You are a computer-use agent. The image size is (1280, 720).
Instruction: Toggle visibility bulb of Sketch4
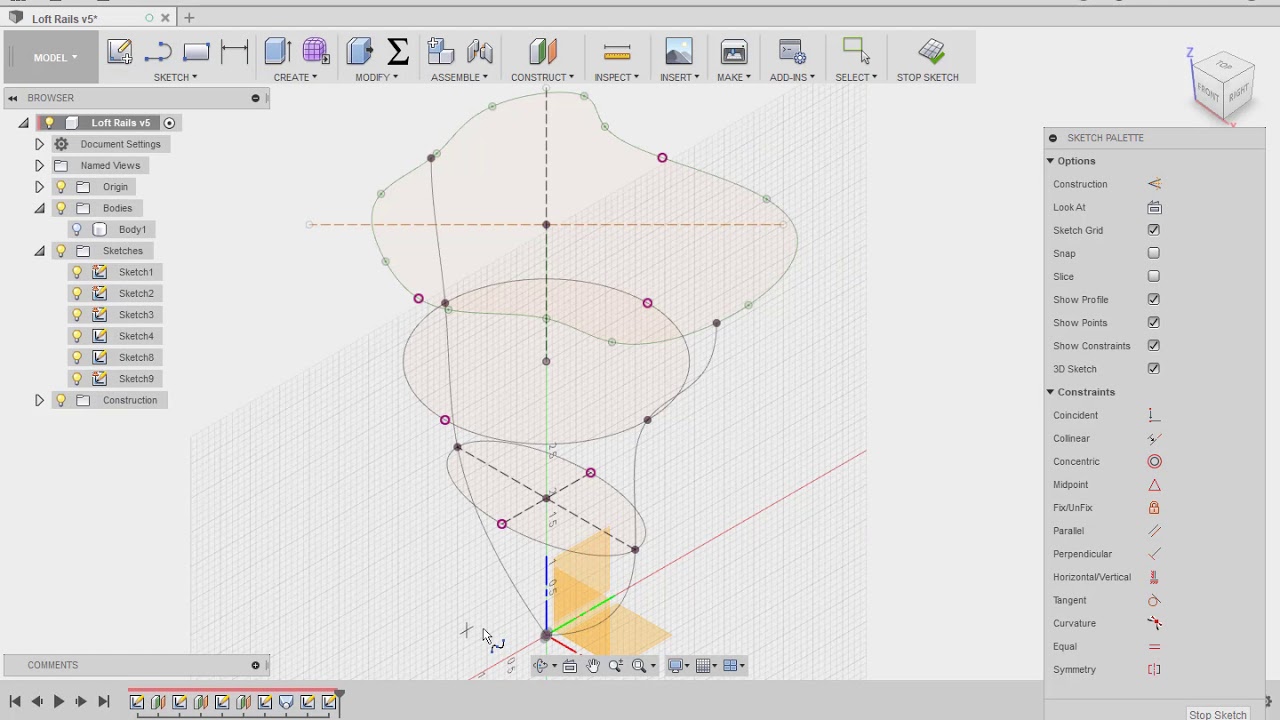77,336
